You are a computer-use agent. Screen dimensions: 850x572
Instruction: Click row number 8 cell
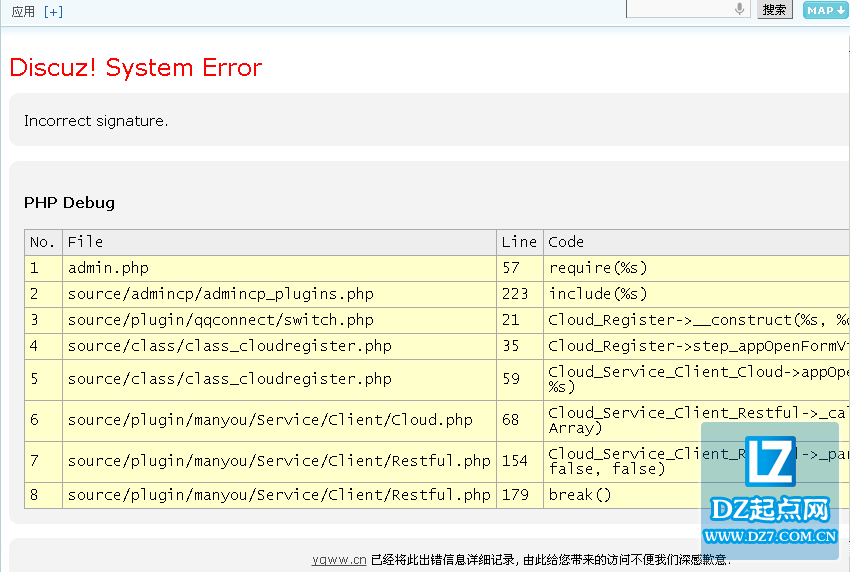point(43,496)
